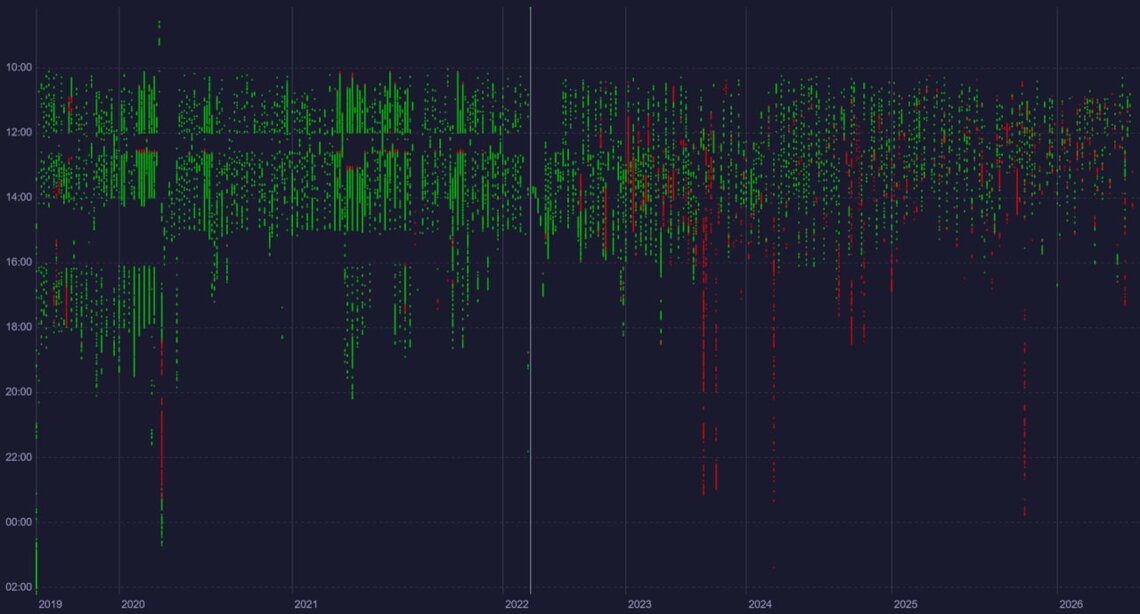Viewport: 1140px width, 614px height.
Task: Click the 12:00 y-axis label
Action: pos(19,132)
